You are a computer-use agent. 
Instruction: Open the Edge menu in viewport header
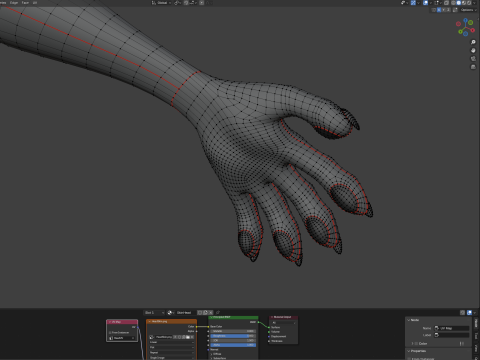(14, 3)
